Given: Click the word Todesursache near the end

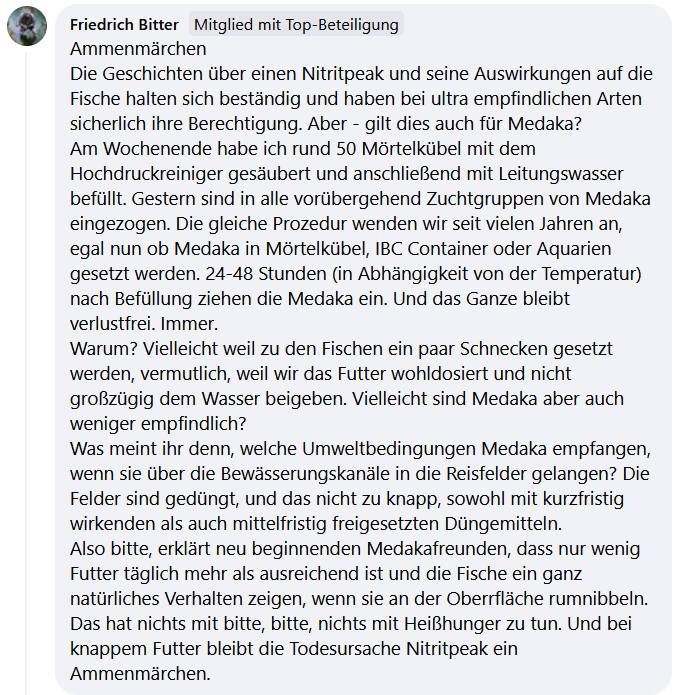Looking at the screenshot, I should point(345,649).
